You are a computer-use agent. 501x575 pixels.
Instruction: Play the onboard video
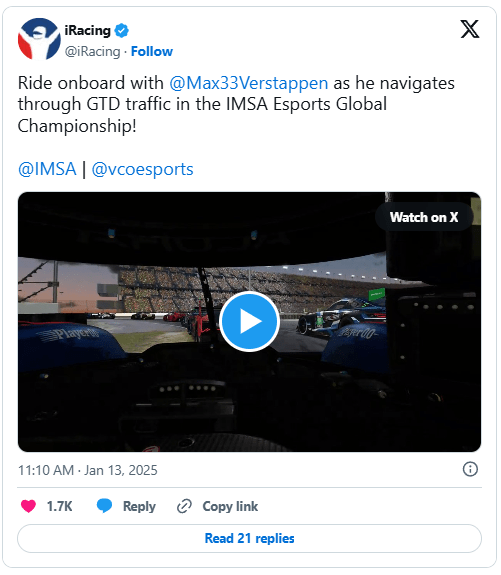coord(249,322)
